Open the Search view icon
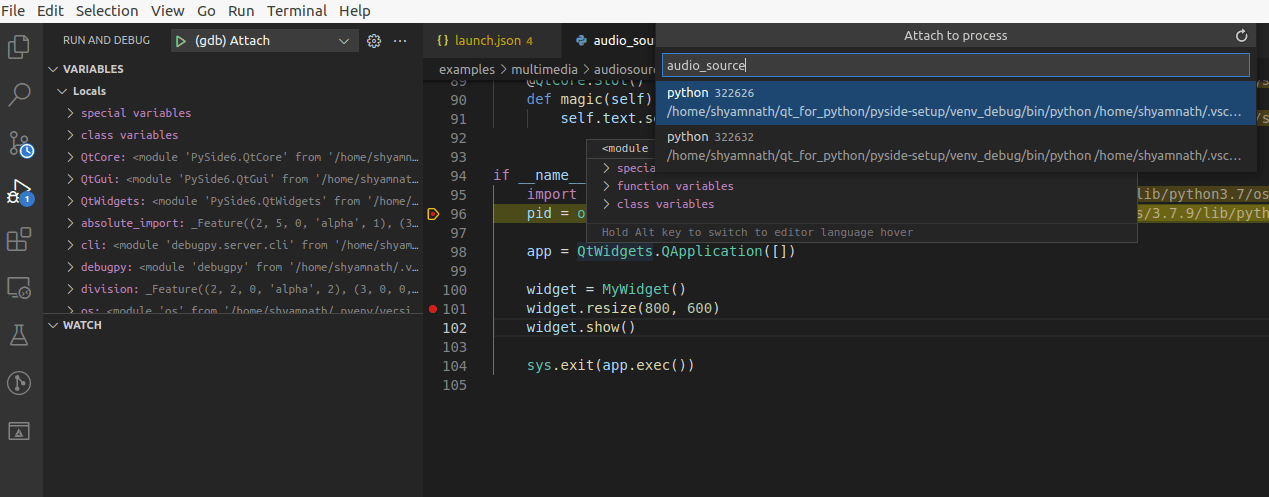1269x497 pixels. 20,95
